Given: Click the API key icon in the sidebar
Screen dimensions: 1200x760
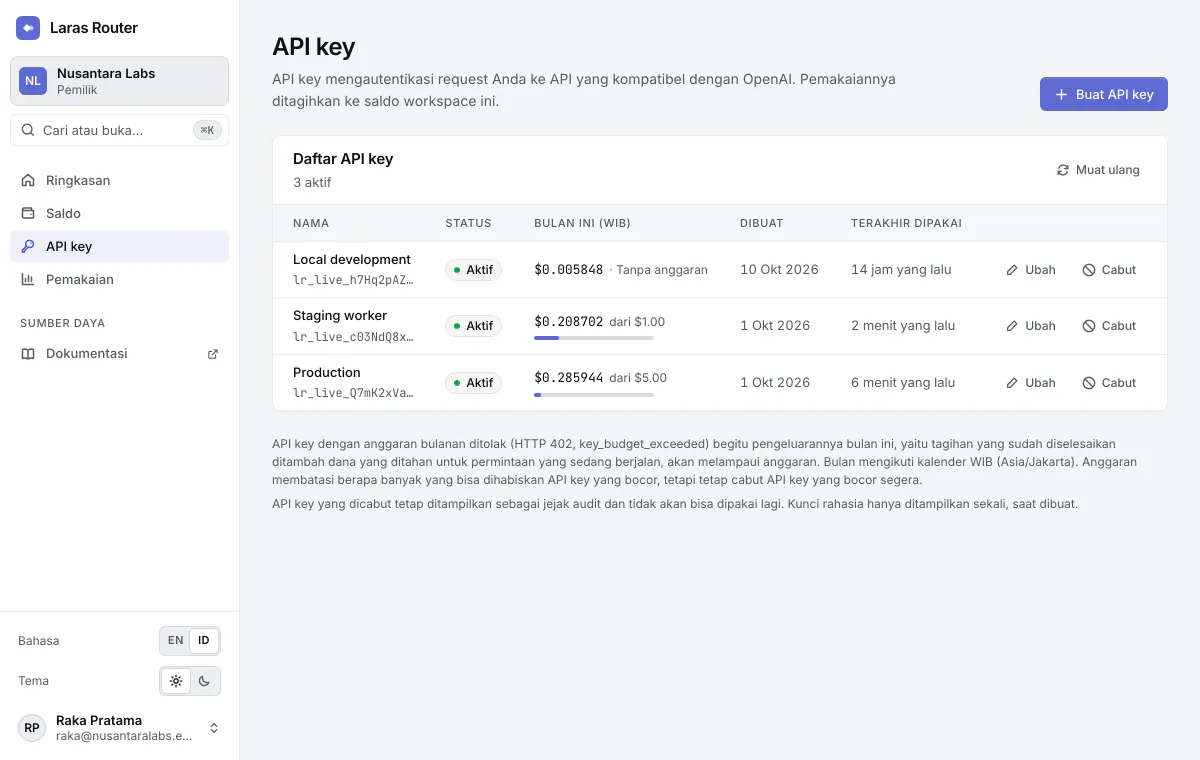Looking at the screenshot, I should [28, 246].
